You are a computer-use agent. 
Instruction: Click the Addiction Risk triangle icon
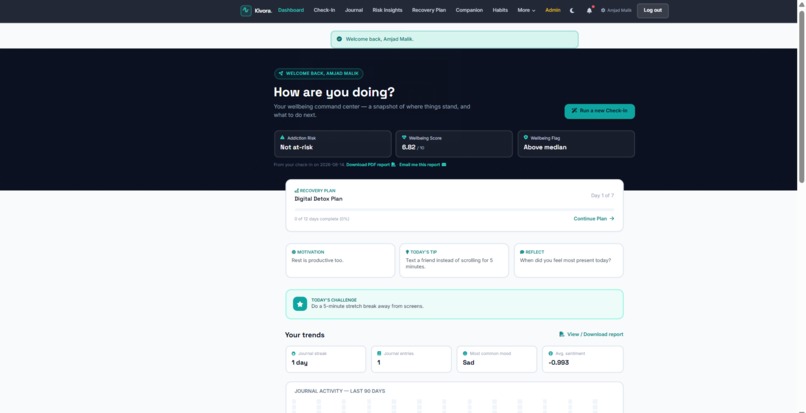pos(282,138)
